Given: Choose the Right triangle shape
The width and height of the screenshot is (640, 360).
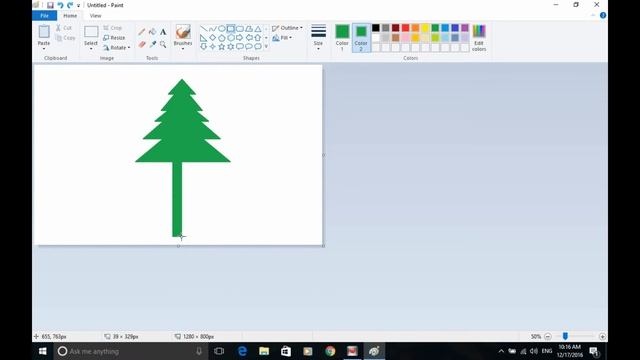Looking at the screenshot, I should click(x=204, y=38).
